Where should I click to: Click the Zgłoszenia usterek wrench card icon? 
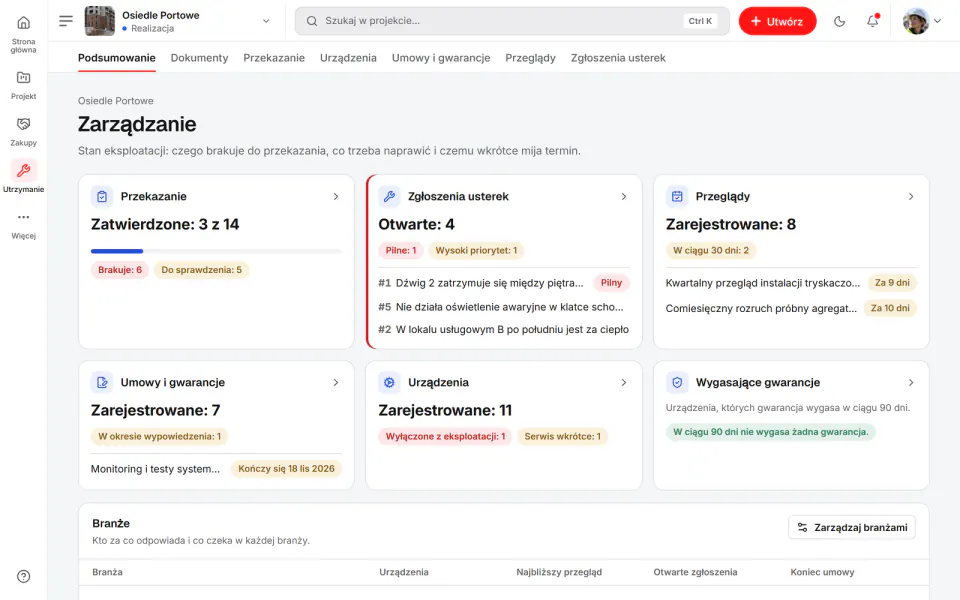coord(389,197)
